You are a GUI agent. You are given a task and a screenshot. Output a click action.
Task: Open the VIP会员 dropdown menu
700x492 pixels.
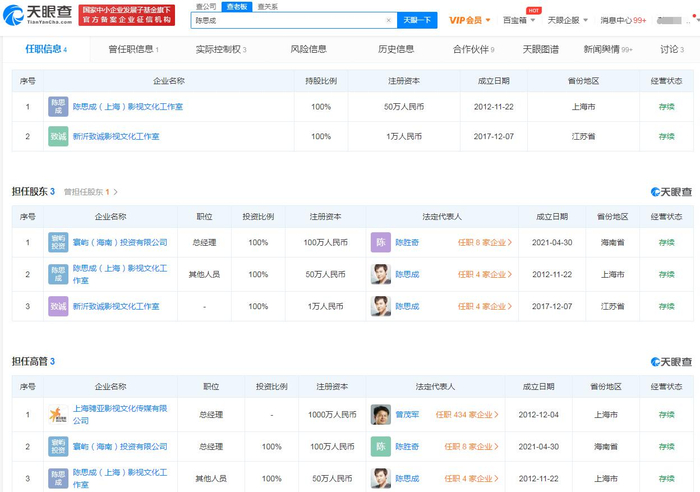coord(468,20)
